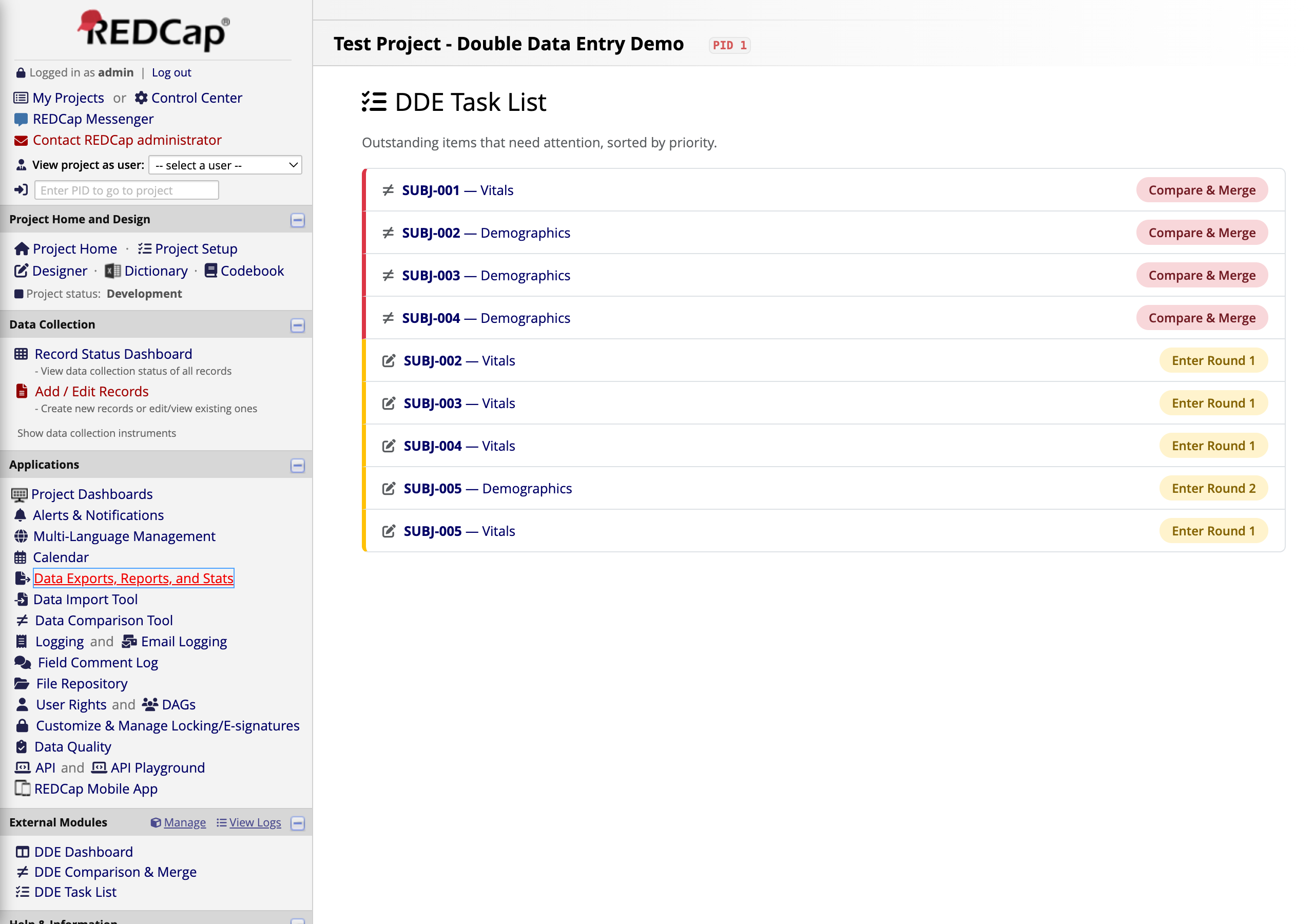The image size is (1314, 924).
Task: Click the edit icon beside SUBJ-005 Demographics
Action: [389, 488]
